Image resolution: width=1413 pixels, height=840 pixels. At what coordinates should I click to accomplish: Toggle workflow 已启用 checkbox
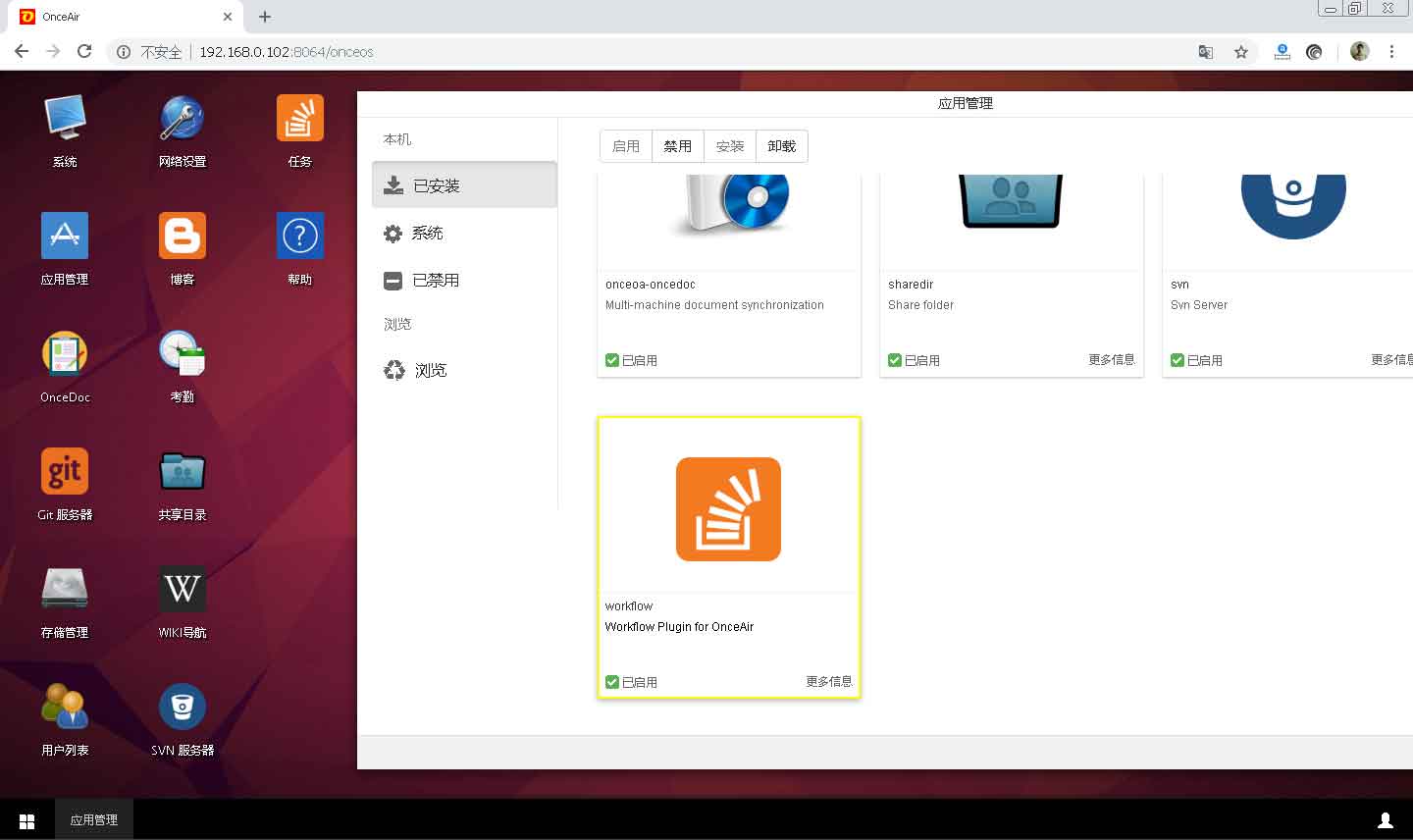[612, 682]
